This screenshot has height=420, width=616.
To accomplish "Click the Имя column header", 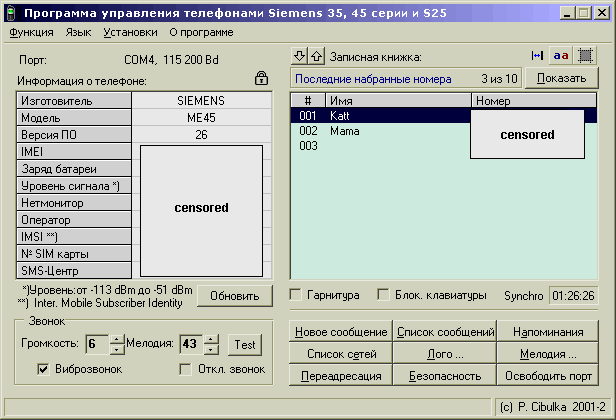I will [x=398, y=101].
